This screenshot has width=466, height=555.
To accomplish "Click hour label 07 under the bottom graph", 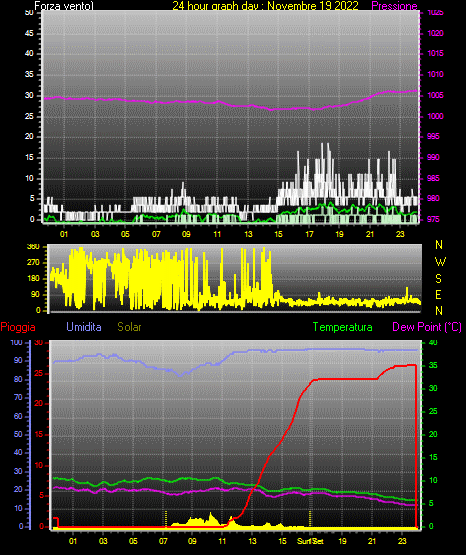I will (x=163, y=541).
